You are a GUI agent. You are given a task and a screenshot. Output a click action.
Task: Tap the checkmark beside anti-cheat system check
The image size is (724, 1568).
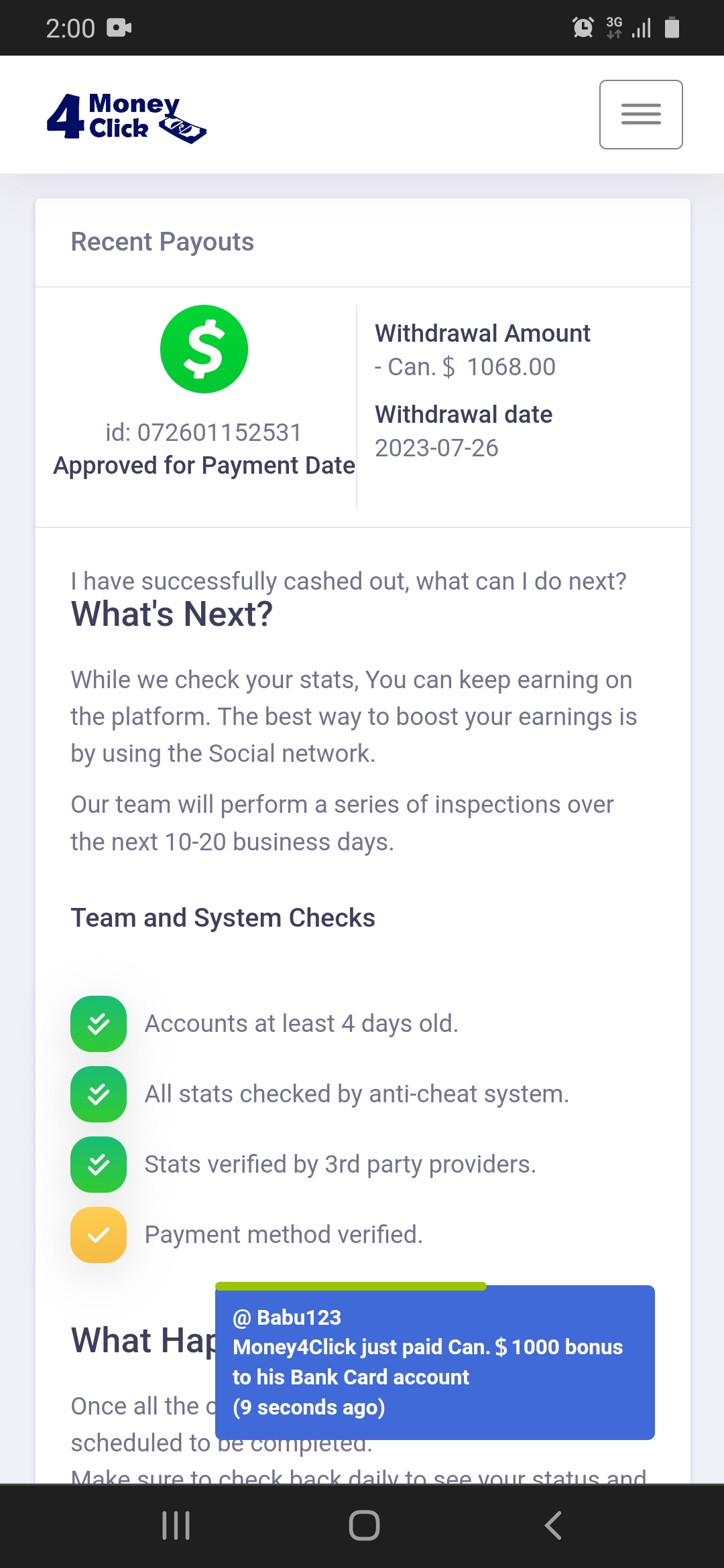tap(99, 1094)
